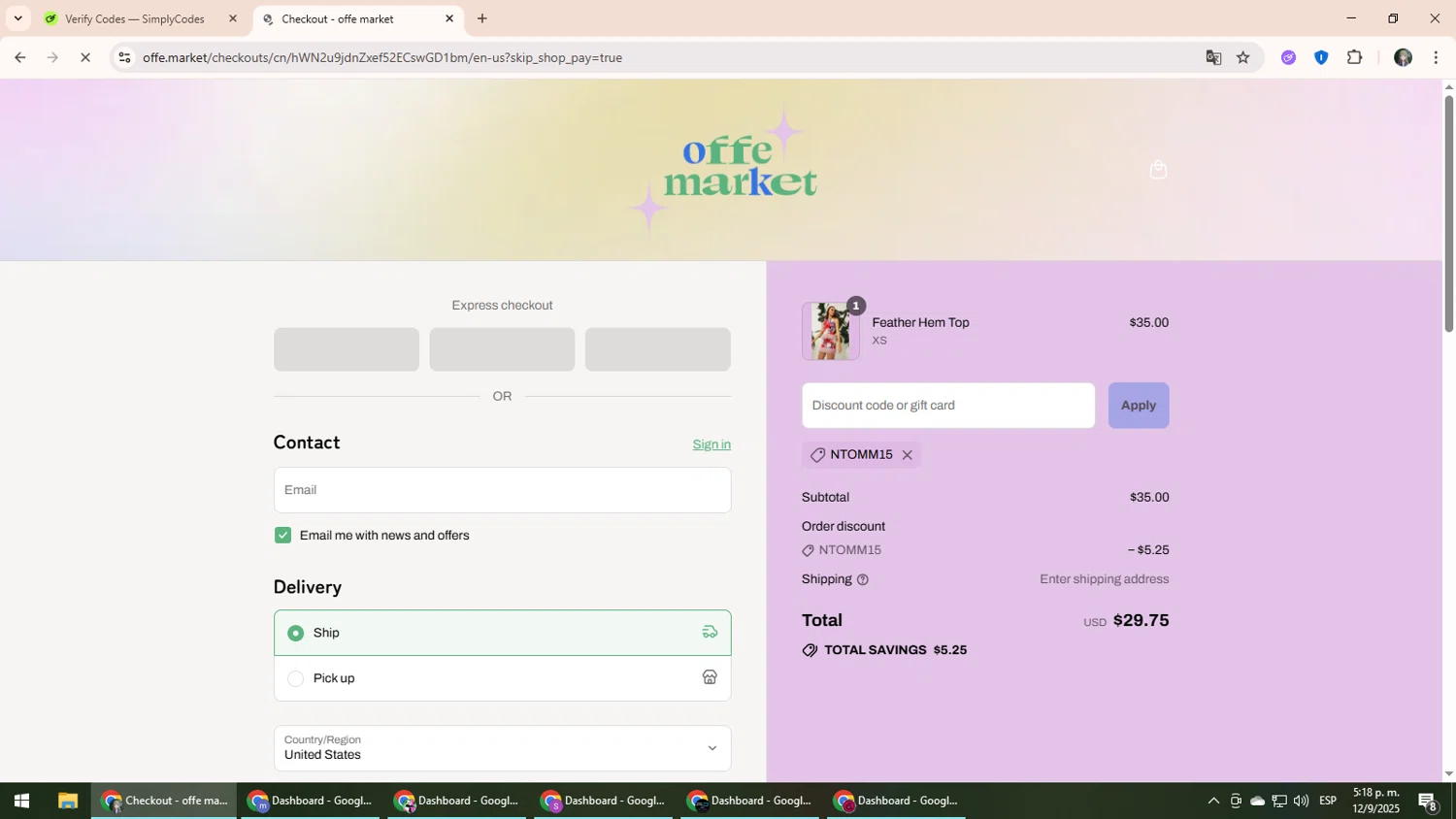The height and width of the screenshot is (819, 1456).
Task: Click the total amount $29.75
Action: [1141, 620]
